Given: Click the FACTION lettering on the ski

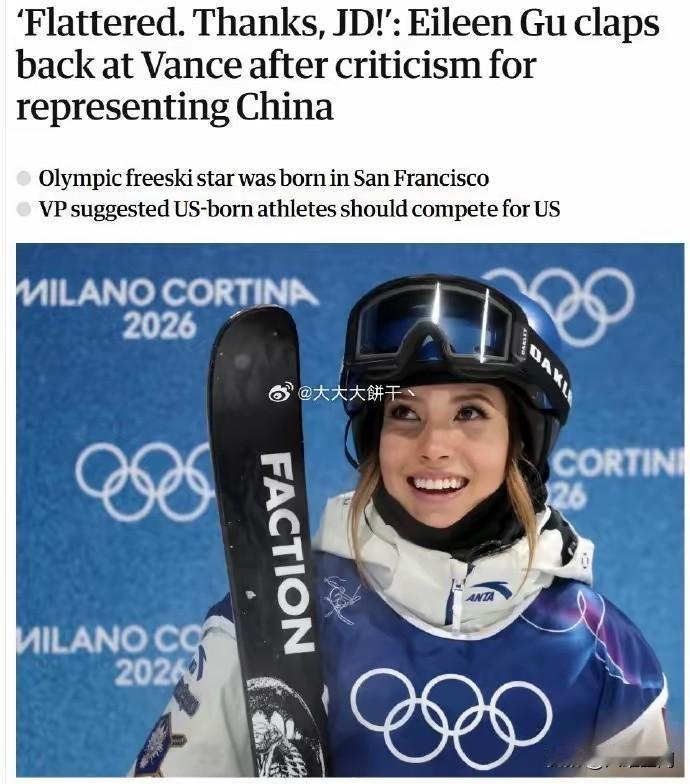Looking at the screenshot, I should [286, 552].
